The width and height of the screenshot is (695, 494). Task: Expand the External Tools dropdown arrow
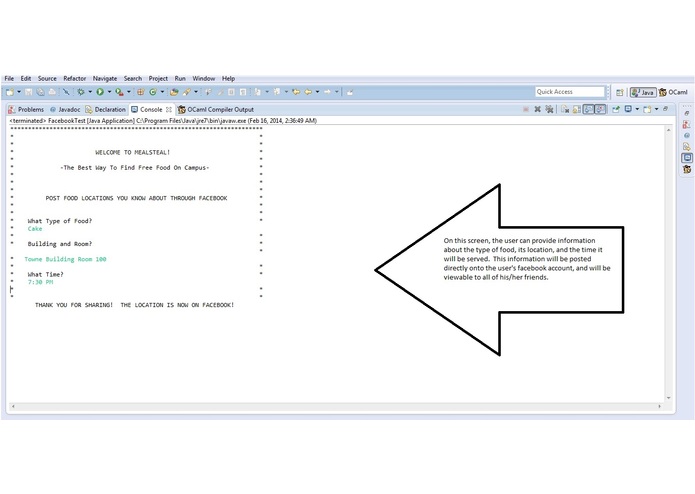pyautogui.click(x=129, y=92)
